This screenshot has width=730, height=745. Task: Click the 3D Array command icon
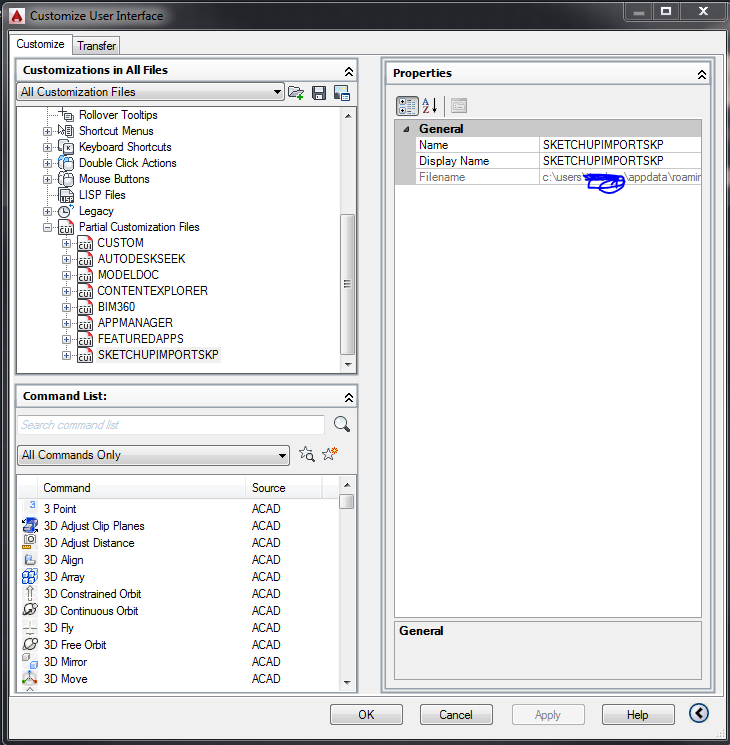point(30,576)
